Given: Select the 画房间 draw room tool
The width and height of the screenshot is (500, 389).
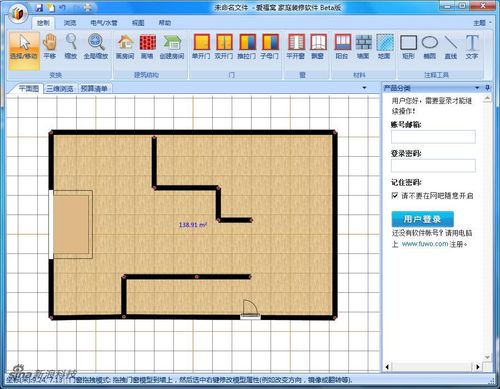Looking at the screenshot, I should click(125, 47).
